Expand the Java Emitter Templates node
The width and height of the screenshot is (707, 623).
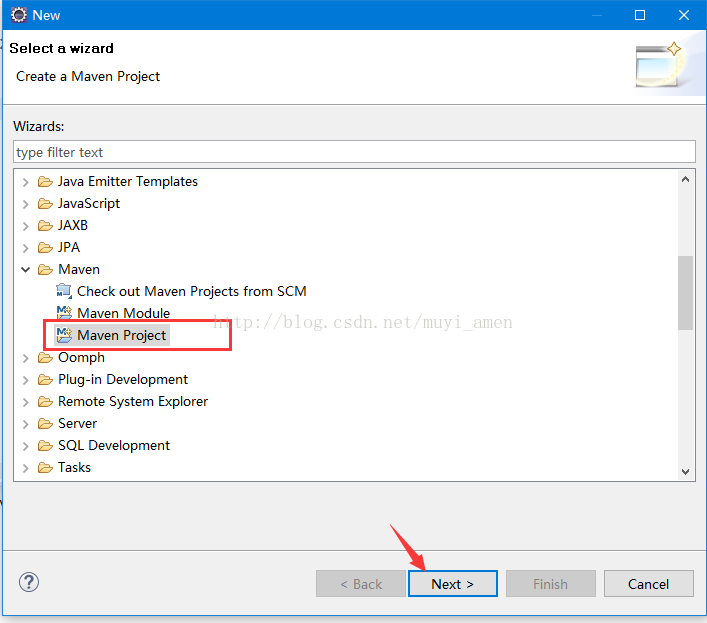[26, 181]
